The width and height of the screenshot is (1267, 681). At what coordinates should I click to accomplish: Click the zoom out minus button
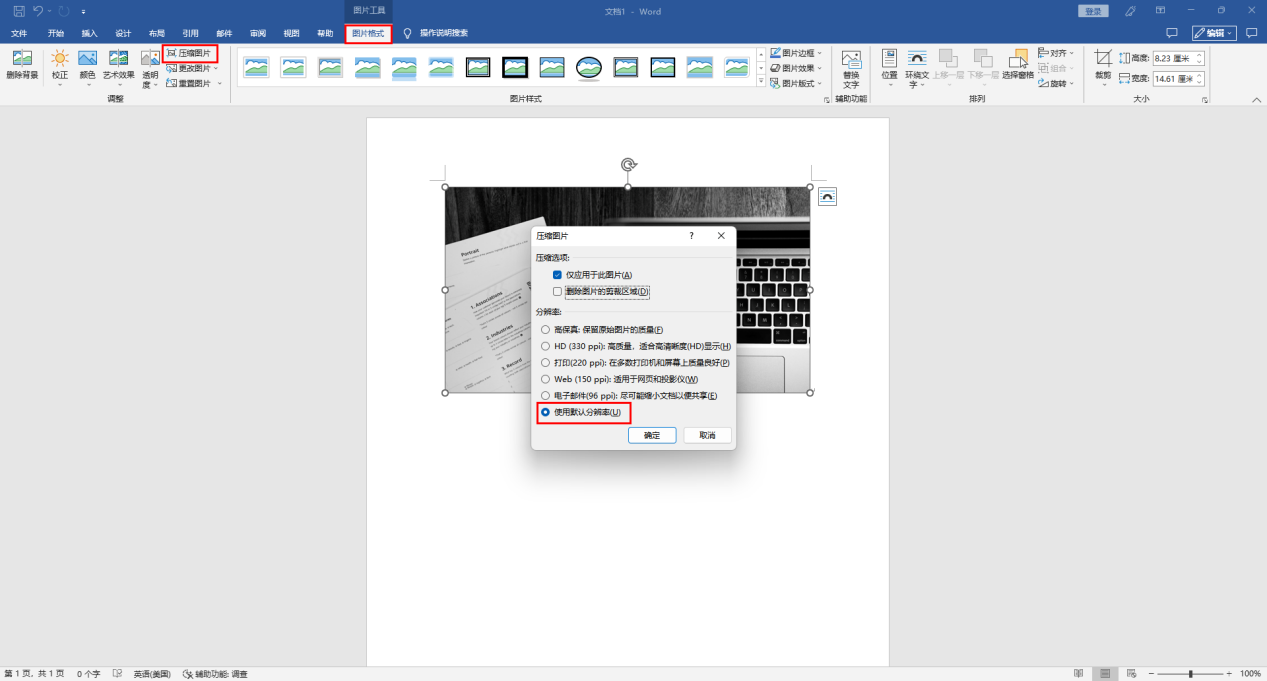pyautogui.click(x=1151, y=674)
